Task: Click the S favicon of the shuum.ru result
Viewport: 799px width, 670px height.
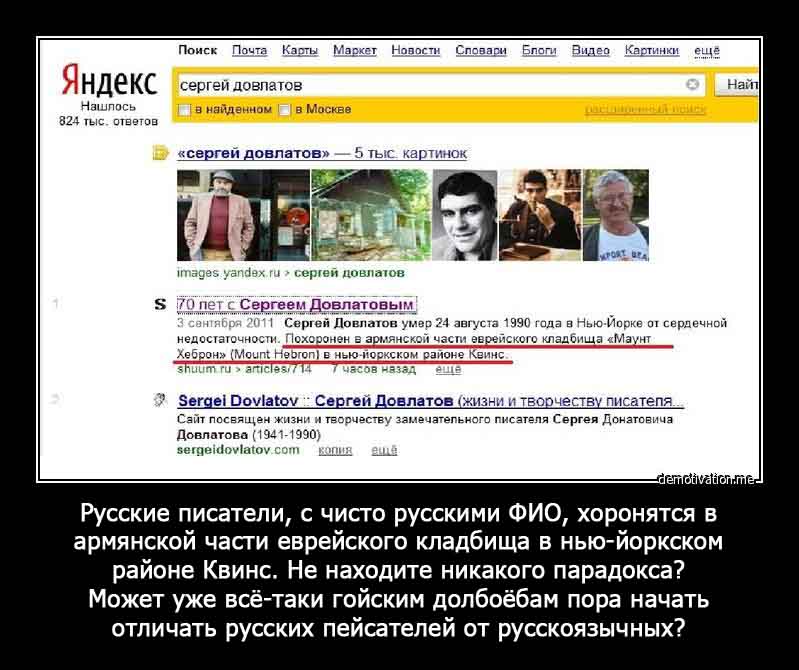Action: (x=160, y=305)
